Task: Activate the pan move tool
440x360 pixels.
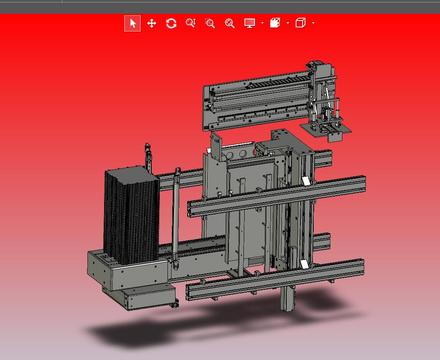Action: coord(152,23)
